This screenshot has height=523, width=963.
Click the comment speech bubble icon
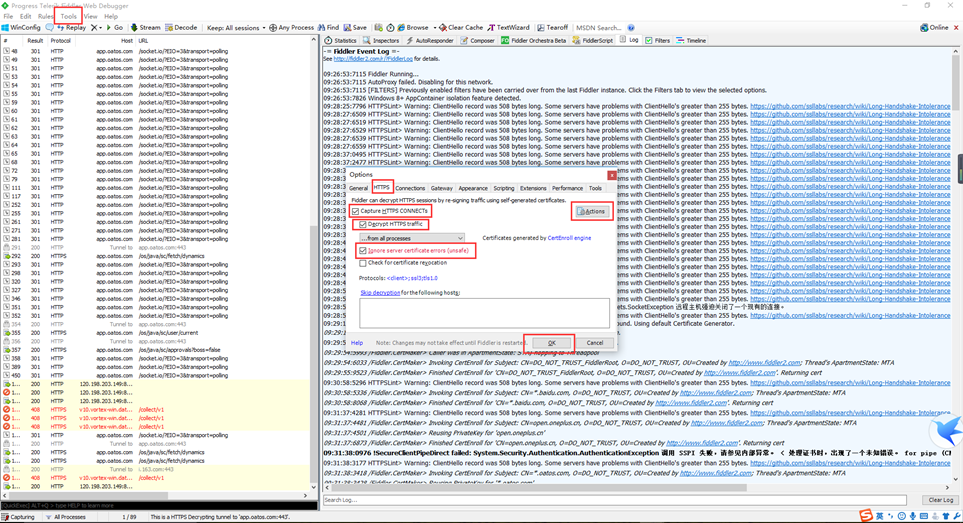pyautogui.click(x=49, y=28)
